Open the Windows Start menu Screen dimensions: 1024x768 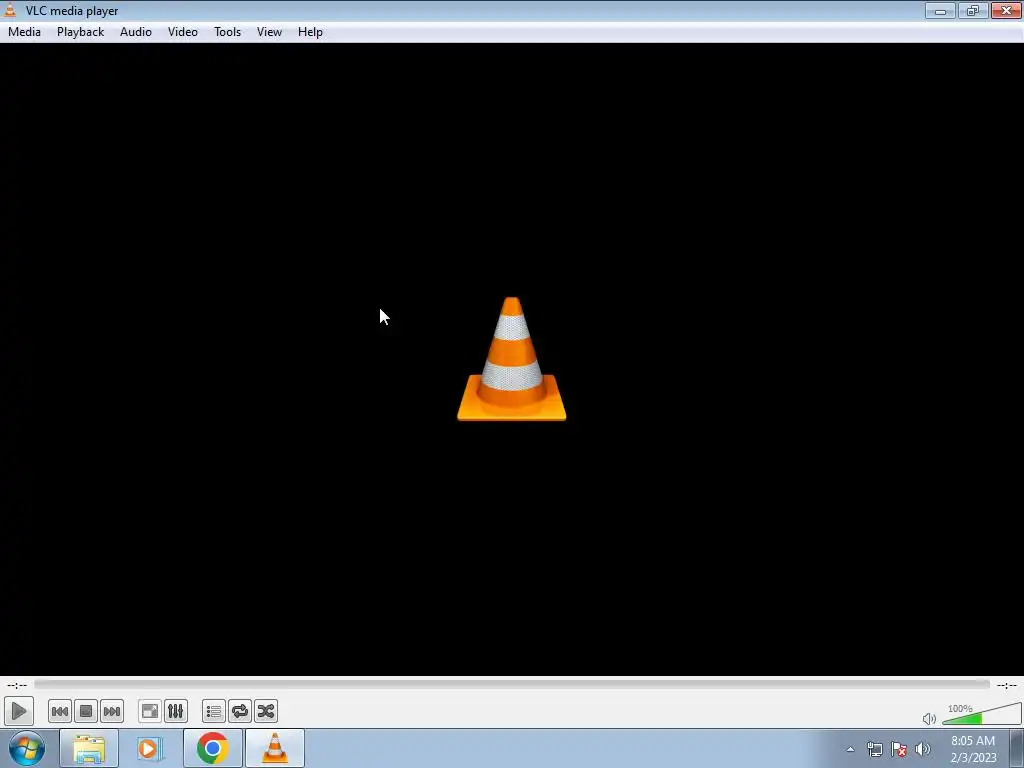point(27,748)
